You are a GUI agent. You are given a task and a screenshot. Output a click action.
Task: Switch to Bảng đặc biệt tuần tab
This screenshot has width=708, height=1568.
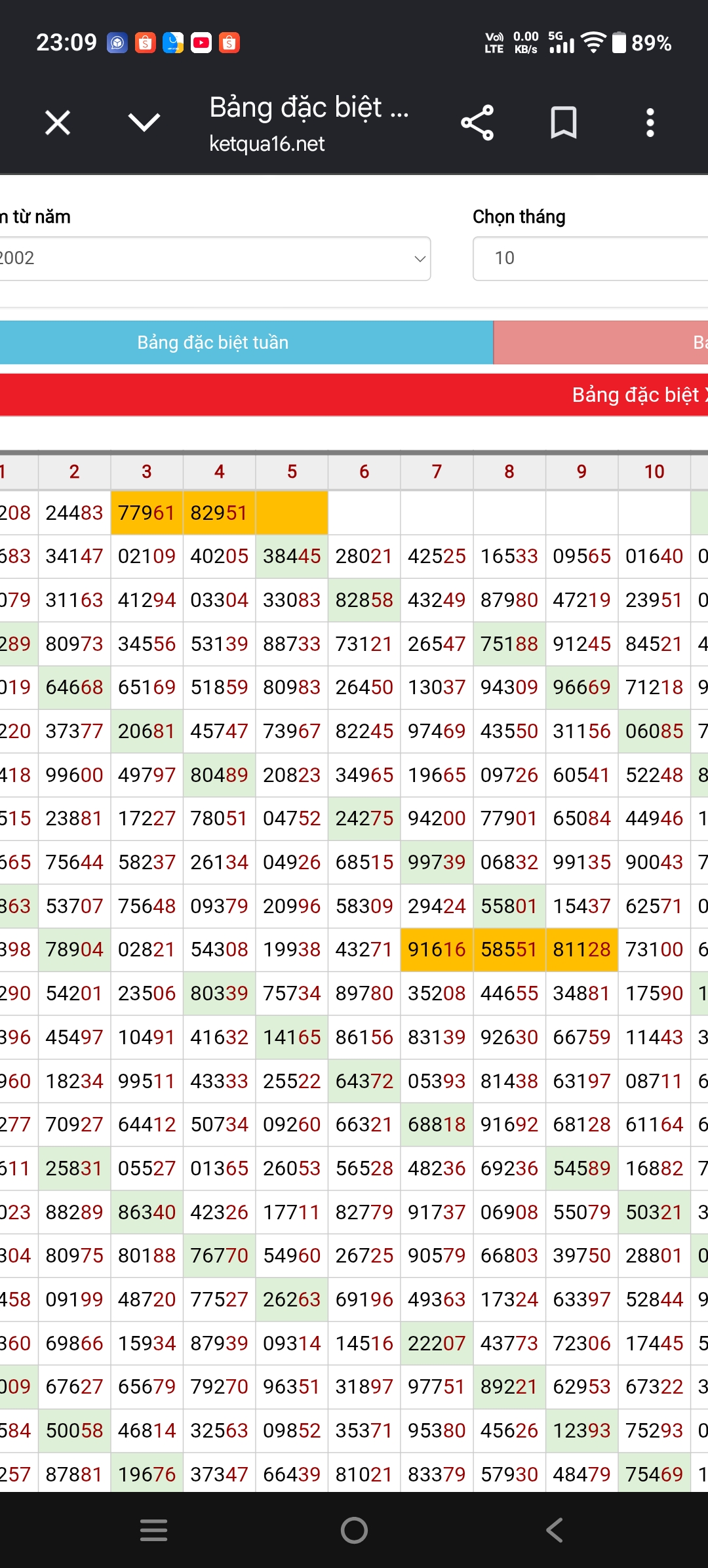click(x=246, y=342)
